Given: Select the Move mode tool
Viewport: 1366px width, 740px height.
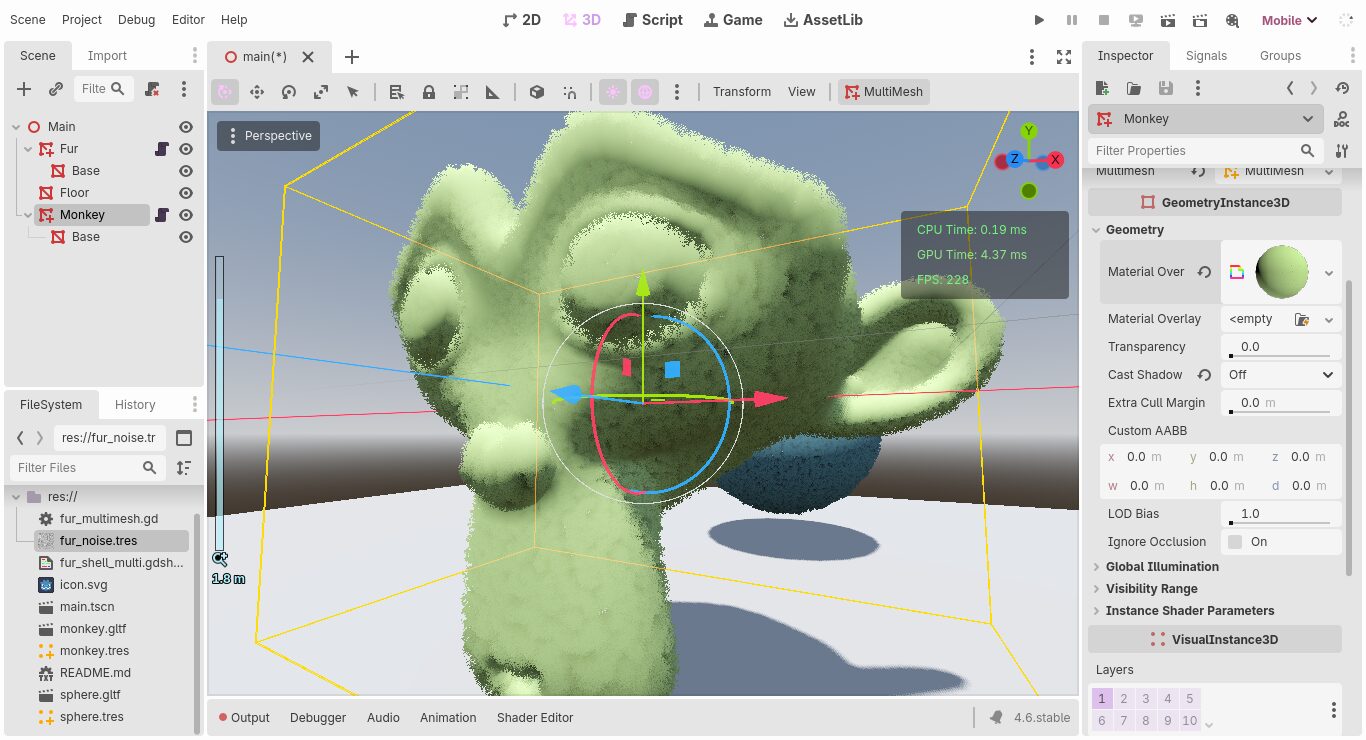Looking at the screenshot, I should click(x=257, y=92).
